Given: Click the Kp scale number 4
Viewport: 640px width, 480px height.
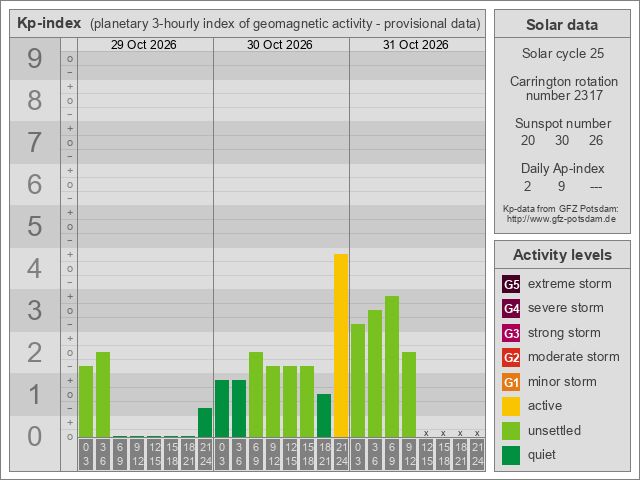Looking at the screenshot, I should pyautogui.click(x=35, y=269).
